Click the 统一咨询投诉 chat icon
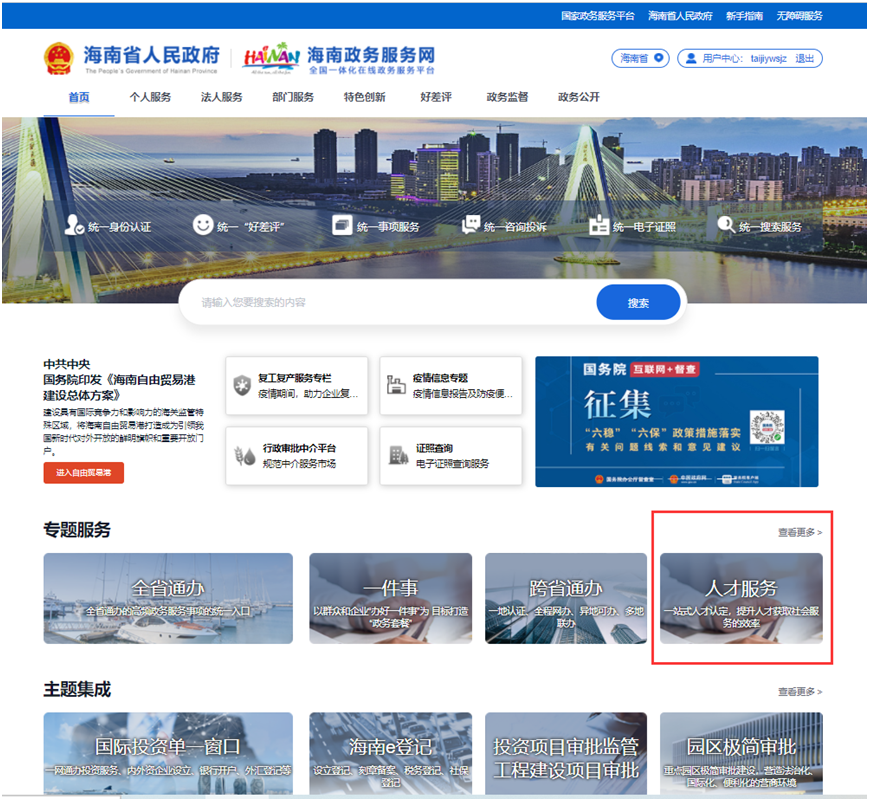The height and width of the screenshot is (801, 869). click(x=471, y=225)
